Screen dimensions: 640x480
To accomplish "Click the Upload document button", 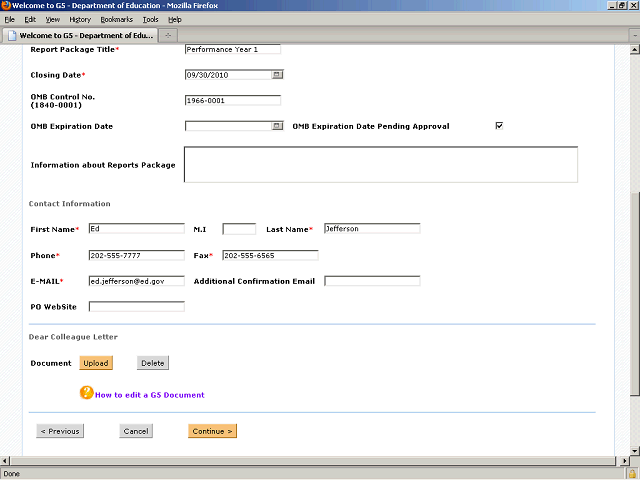I will pyautogui.click(x=96, y=363).
